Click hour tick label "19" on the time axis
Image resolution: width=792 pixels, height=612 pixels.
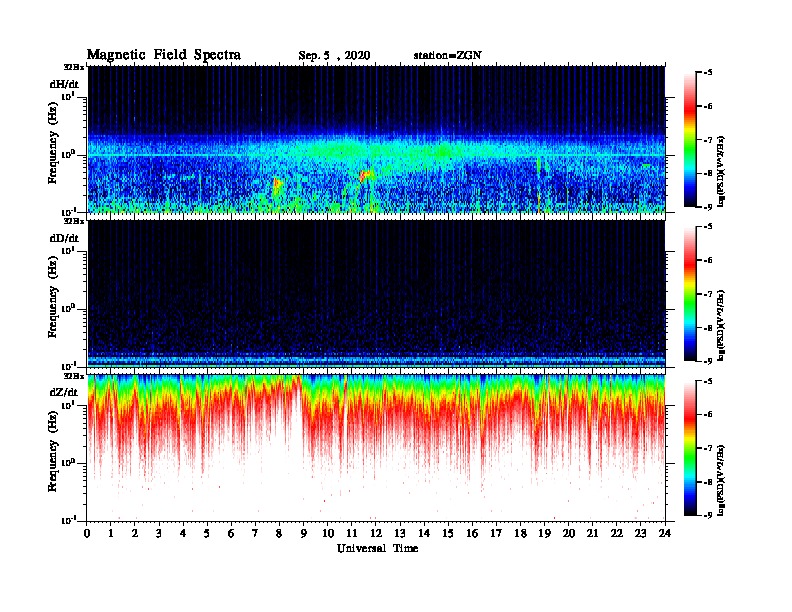pos(544,534)
